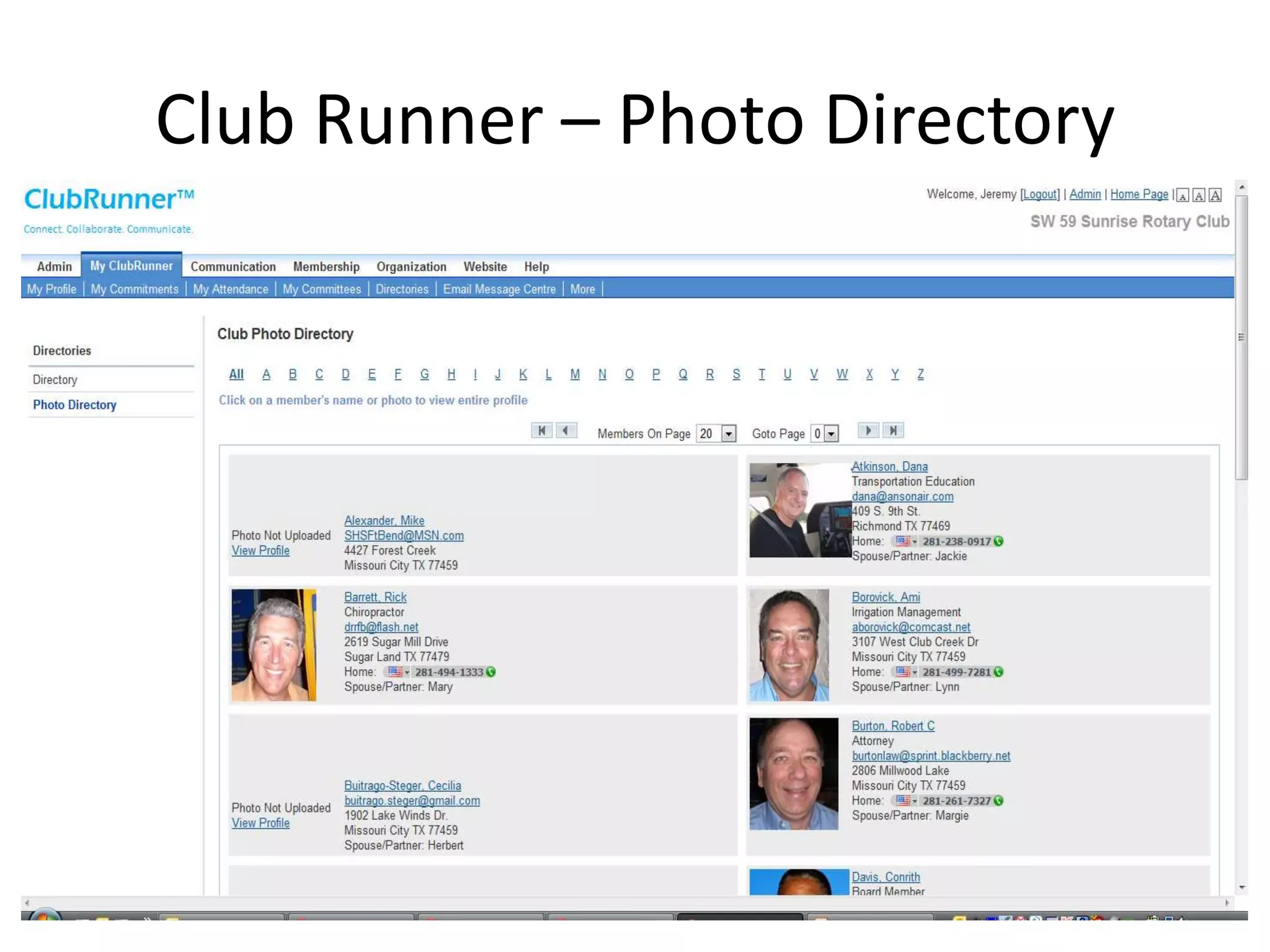
Task: Filter directory by letter M
Action: click(575, 374)
